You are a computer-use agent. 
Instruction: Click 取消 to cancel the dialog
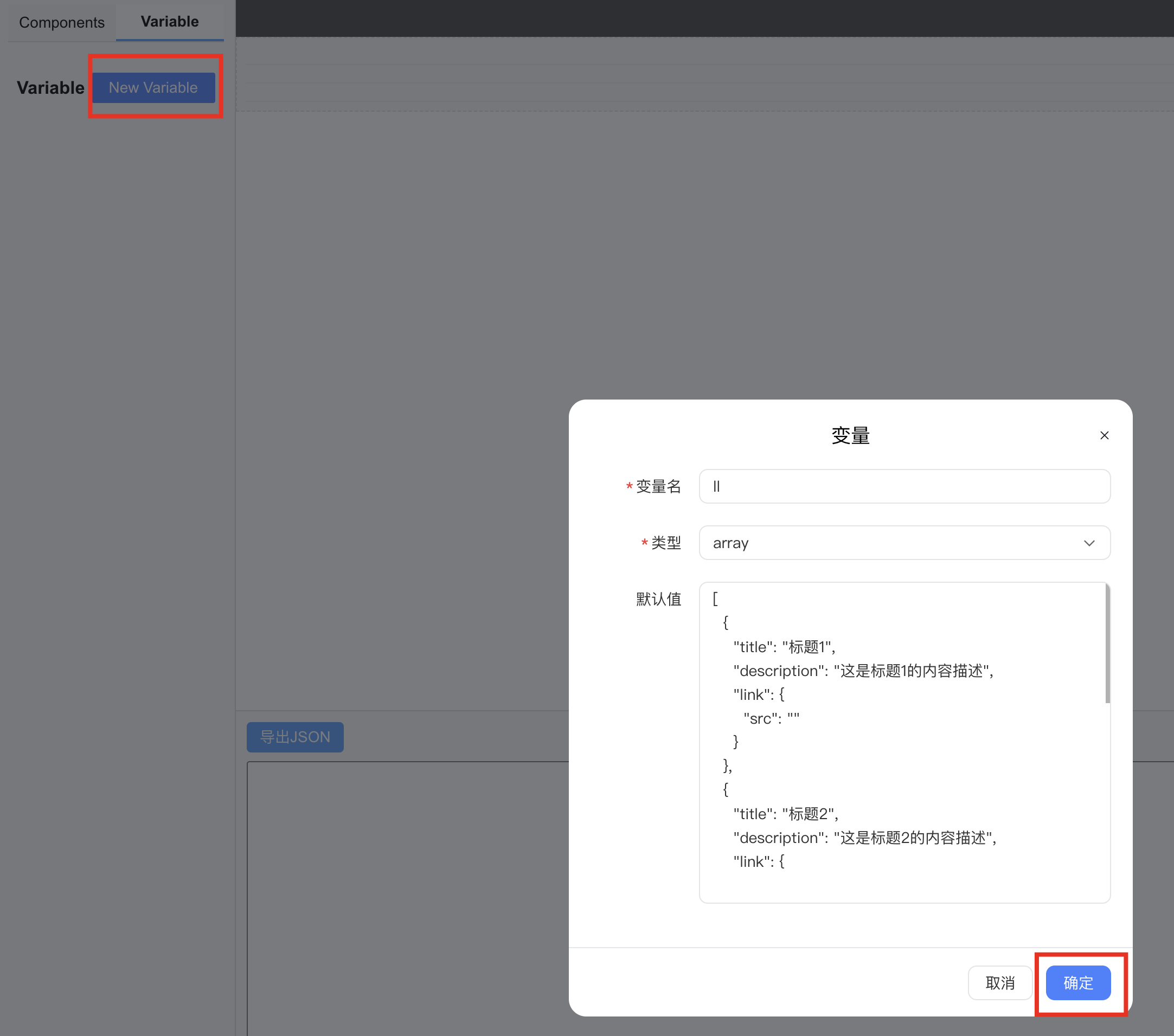(x=999, y=982)
